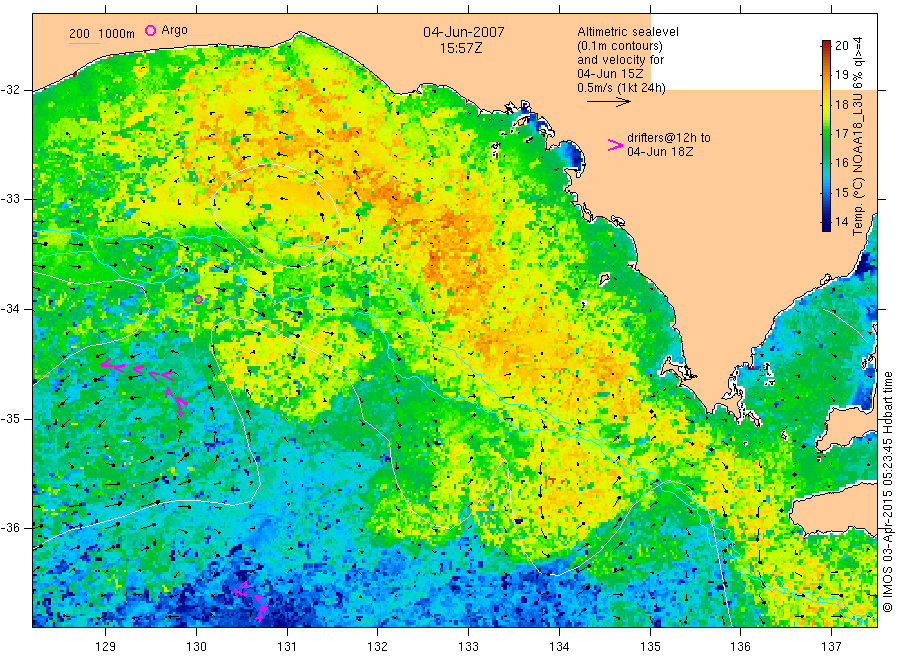The height and width of the screenshot is (660, 900).
Task: Select the "200 1000m" depth legend text
Action: [102, 33]
